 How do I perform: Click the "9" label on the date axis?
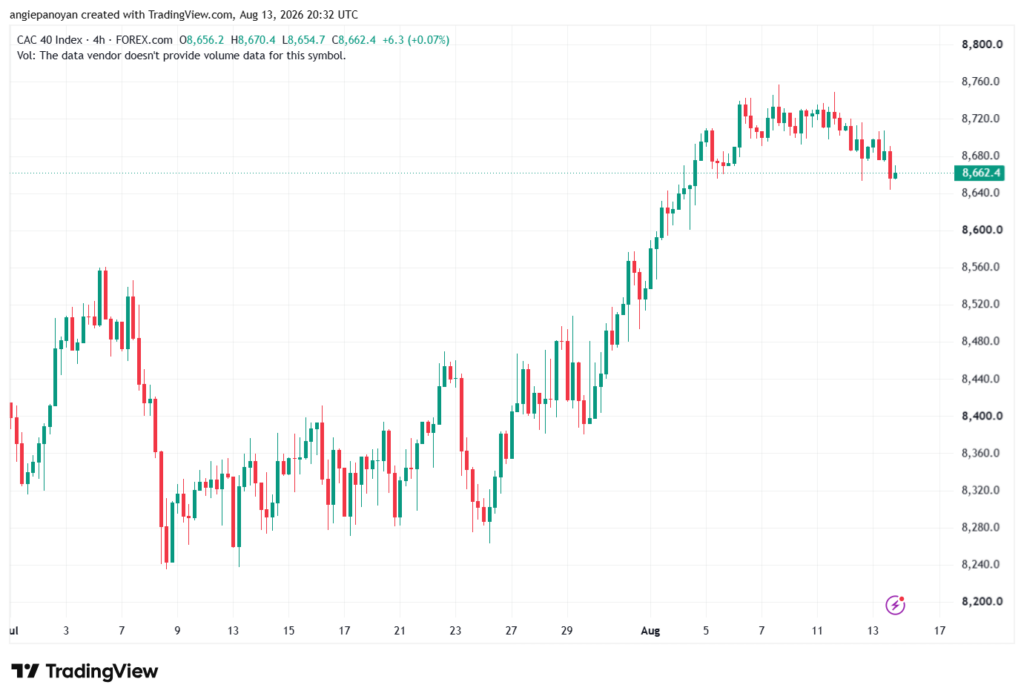coord(178,630)
